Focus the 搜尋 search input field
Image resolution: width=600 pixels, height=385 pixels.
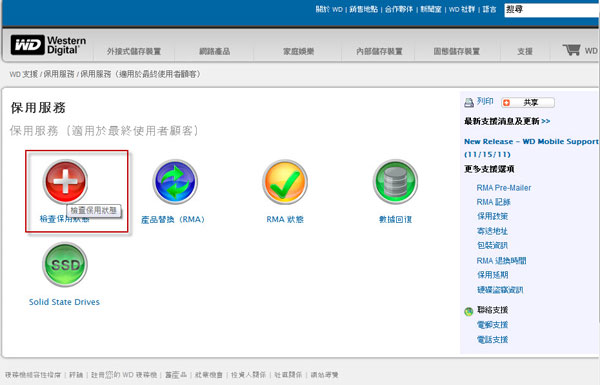pos(552,10)
